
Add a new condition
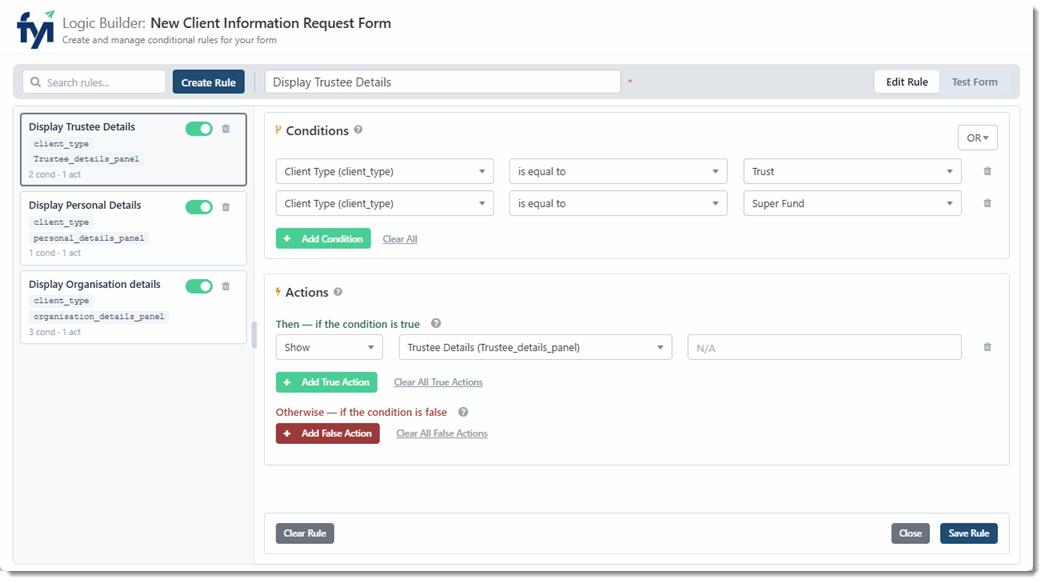[x=323, y=239]
